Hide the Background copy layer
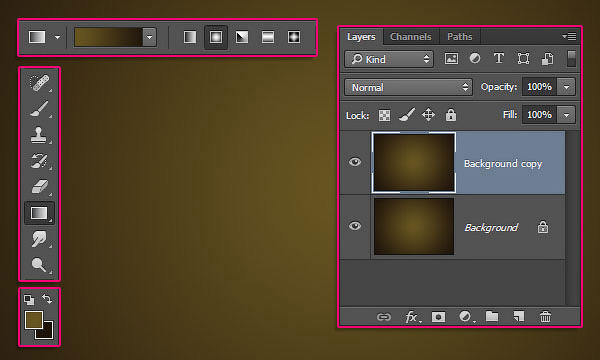 (x=355, y=162)
